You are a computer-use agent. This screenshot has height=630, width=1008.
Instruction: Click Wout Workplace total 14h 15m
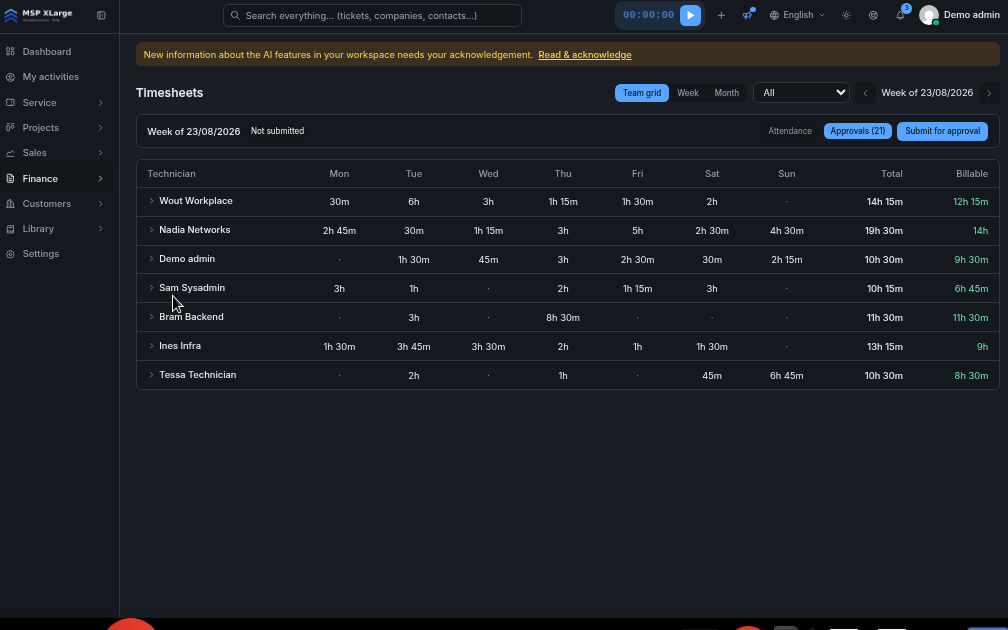[x=885, y=202]
